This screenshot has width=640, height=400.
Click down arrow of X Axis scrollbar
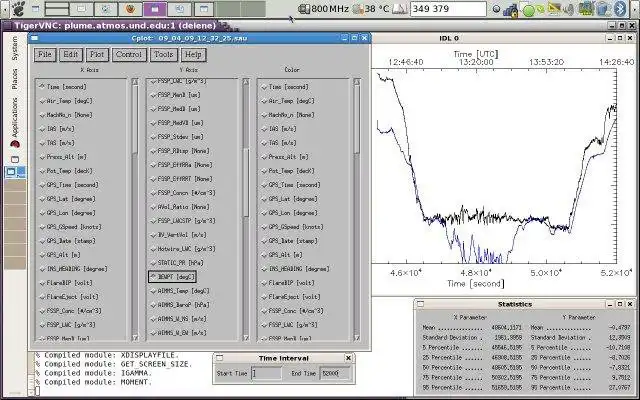coord(135,338)
